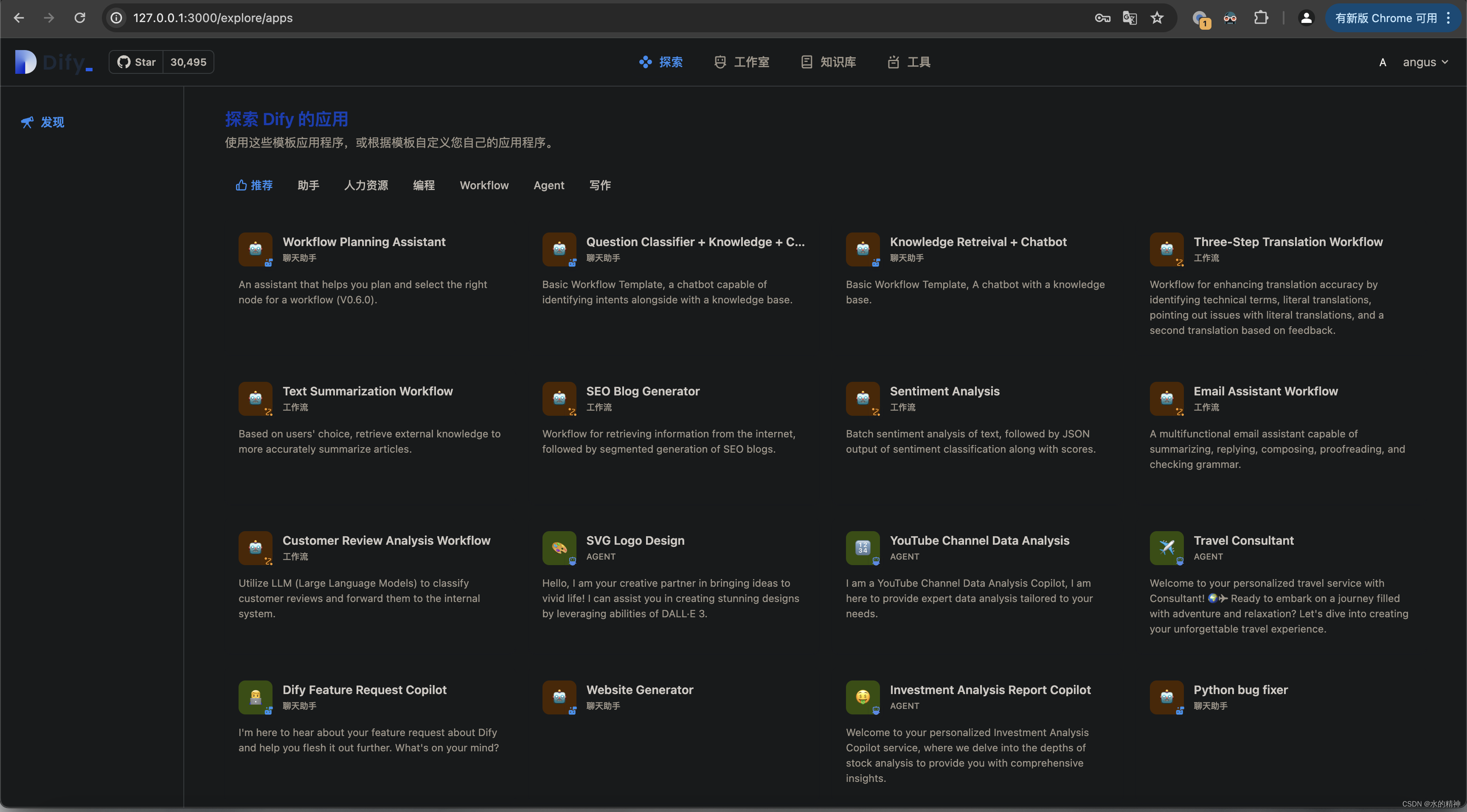
Task: Expand the angus account dropdown
Action: (x=1425, y=62)
